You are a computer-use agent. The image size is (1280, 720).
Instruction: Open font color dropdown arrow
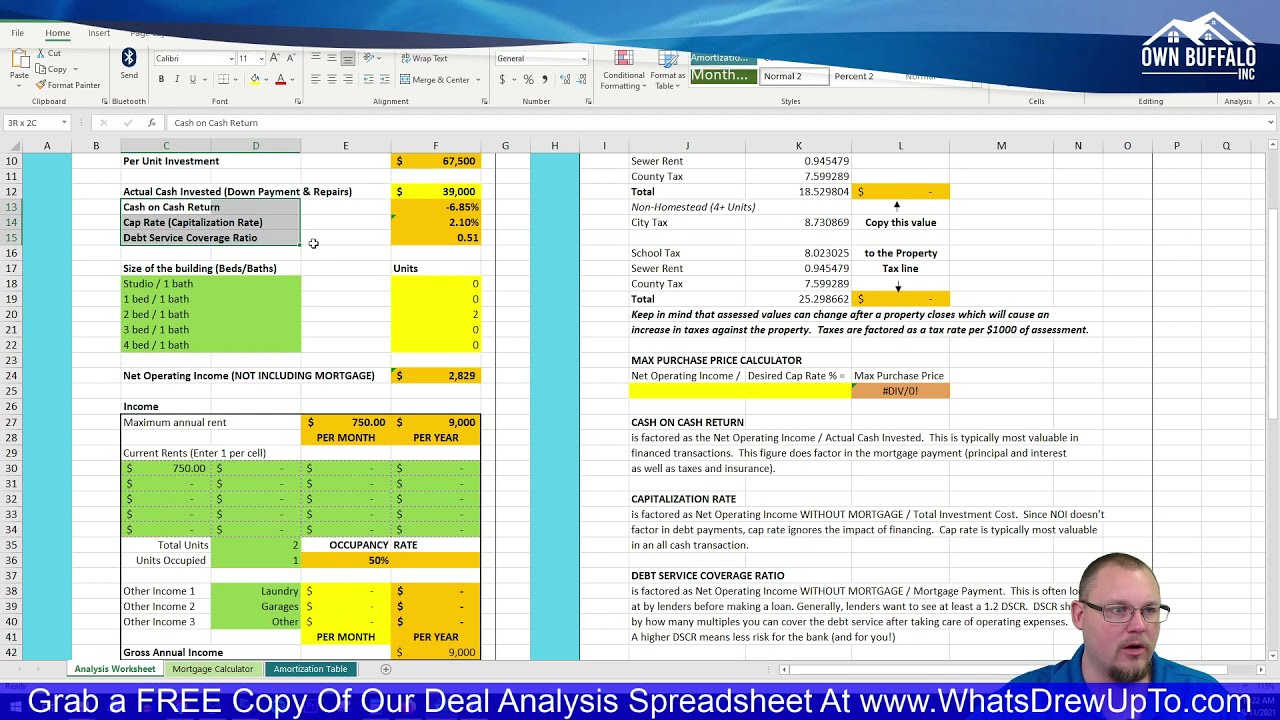[x=291, y=79]
